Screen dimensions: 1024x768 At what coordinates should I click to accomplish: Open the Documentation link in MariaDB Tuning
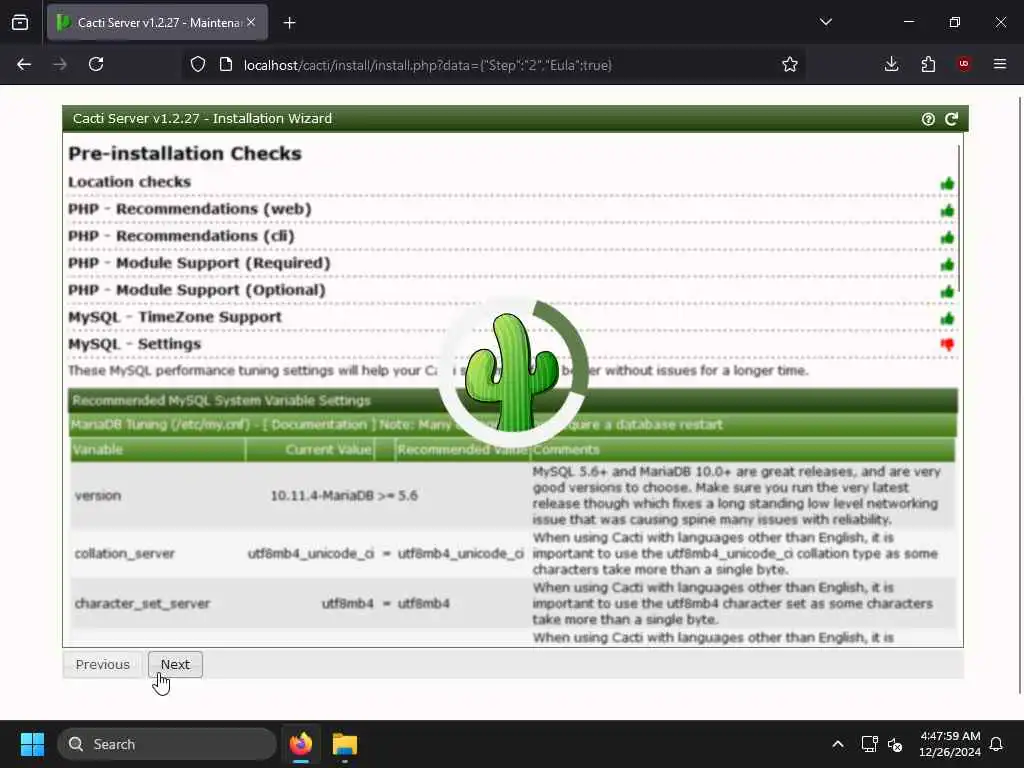(319, 424)
